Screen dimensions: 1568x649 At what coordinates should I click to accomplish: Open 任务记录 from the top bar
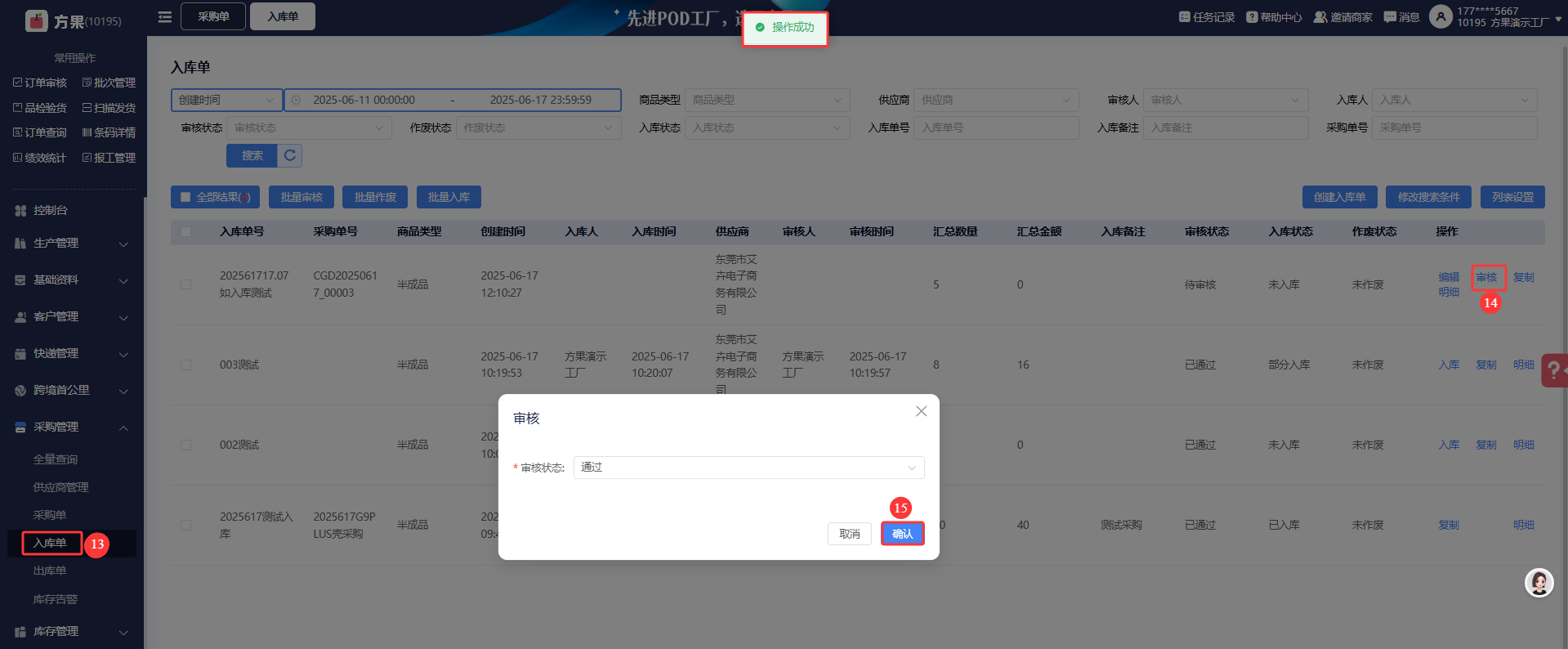point(1207,17)
